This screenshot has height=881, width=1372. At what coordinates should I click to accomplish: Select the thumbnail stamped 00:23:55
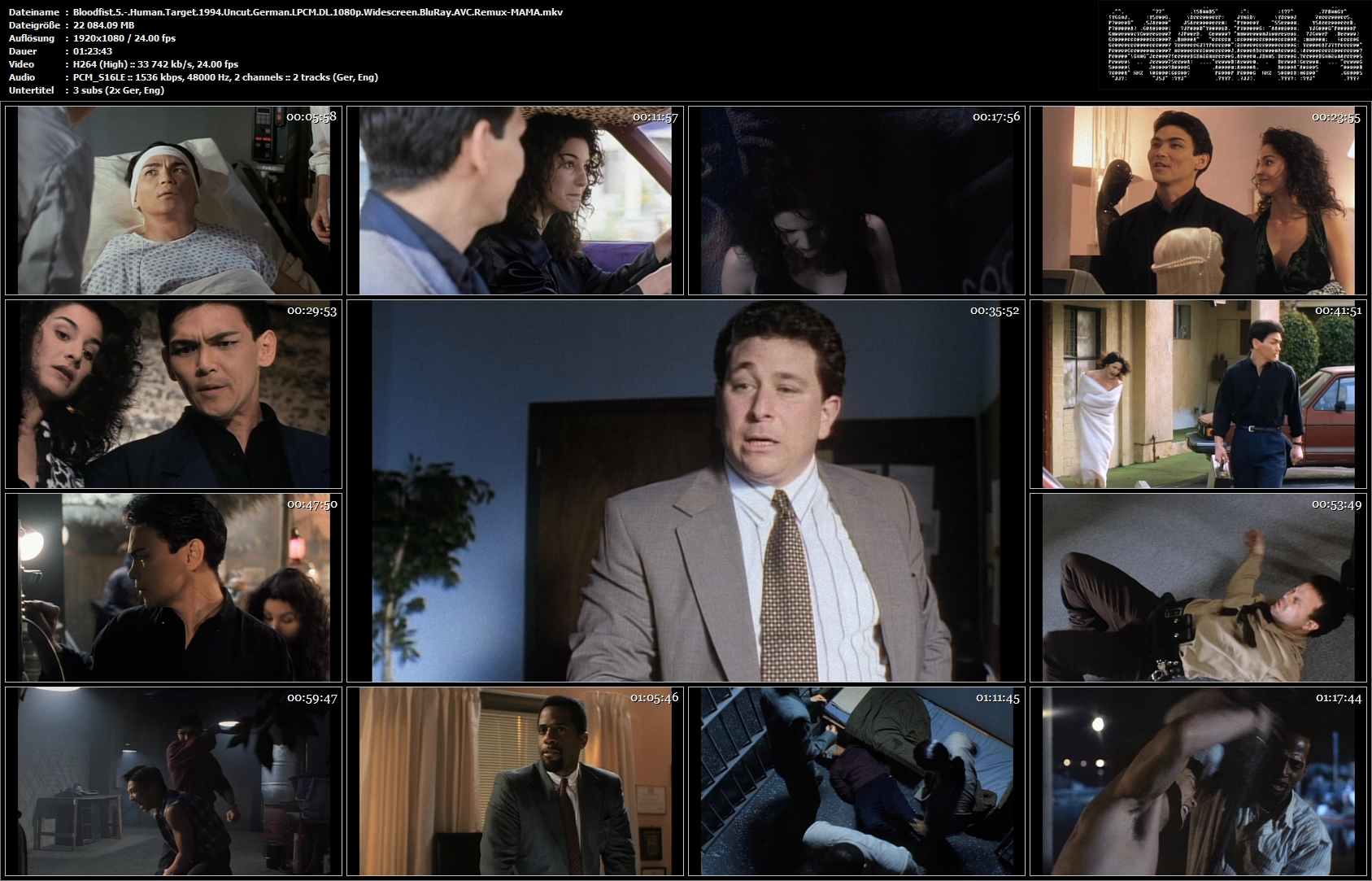[x=1198, y=200]
